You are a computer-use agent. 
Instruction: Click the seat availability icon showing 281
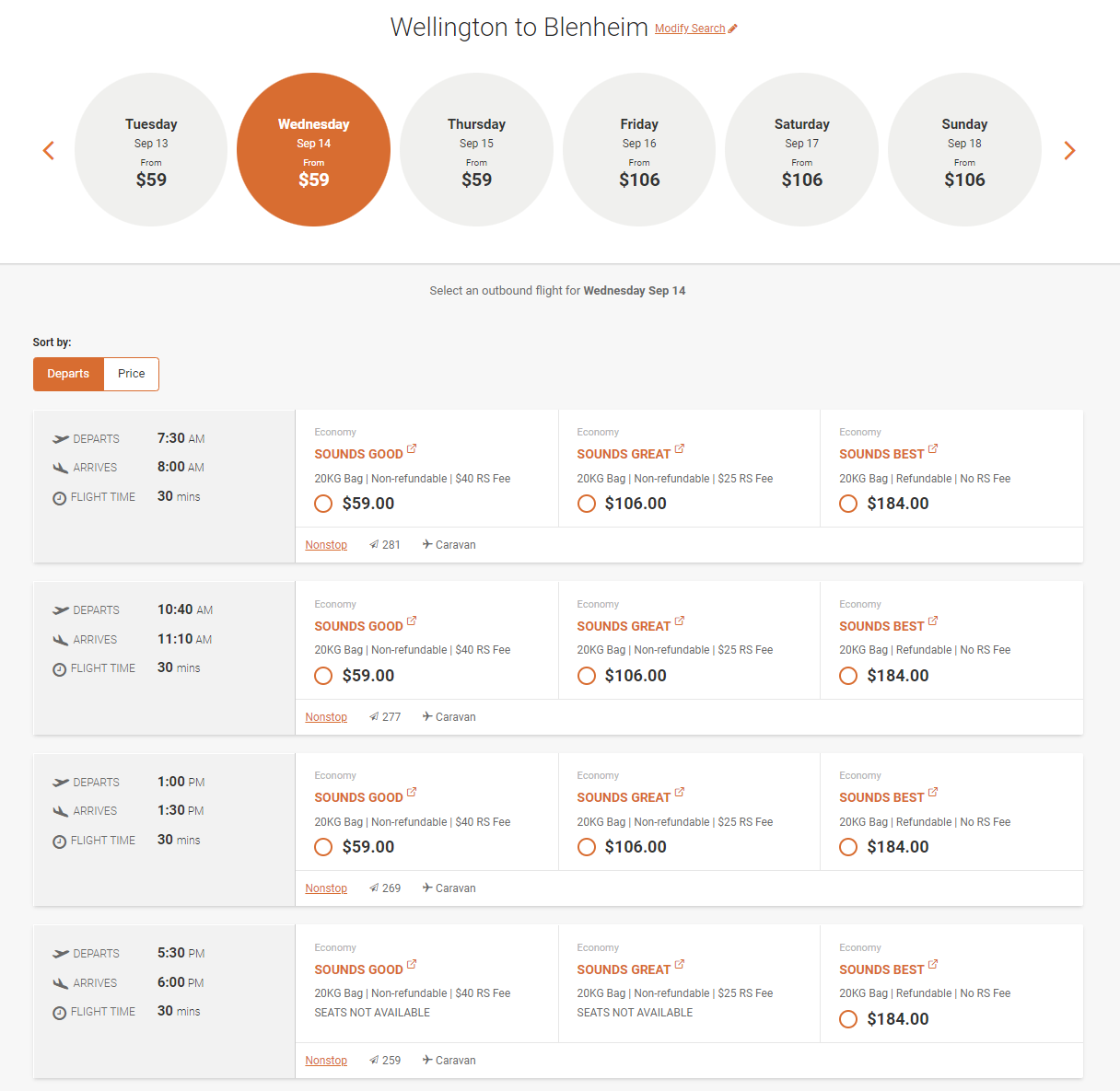click(x=375, y=543)
